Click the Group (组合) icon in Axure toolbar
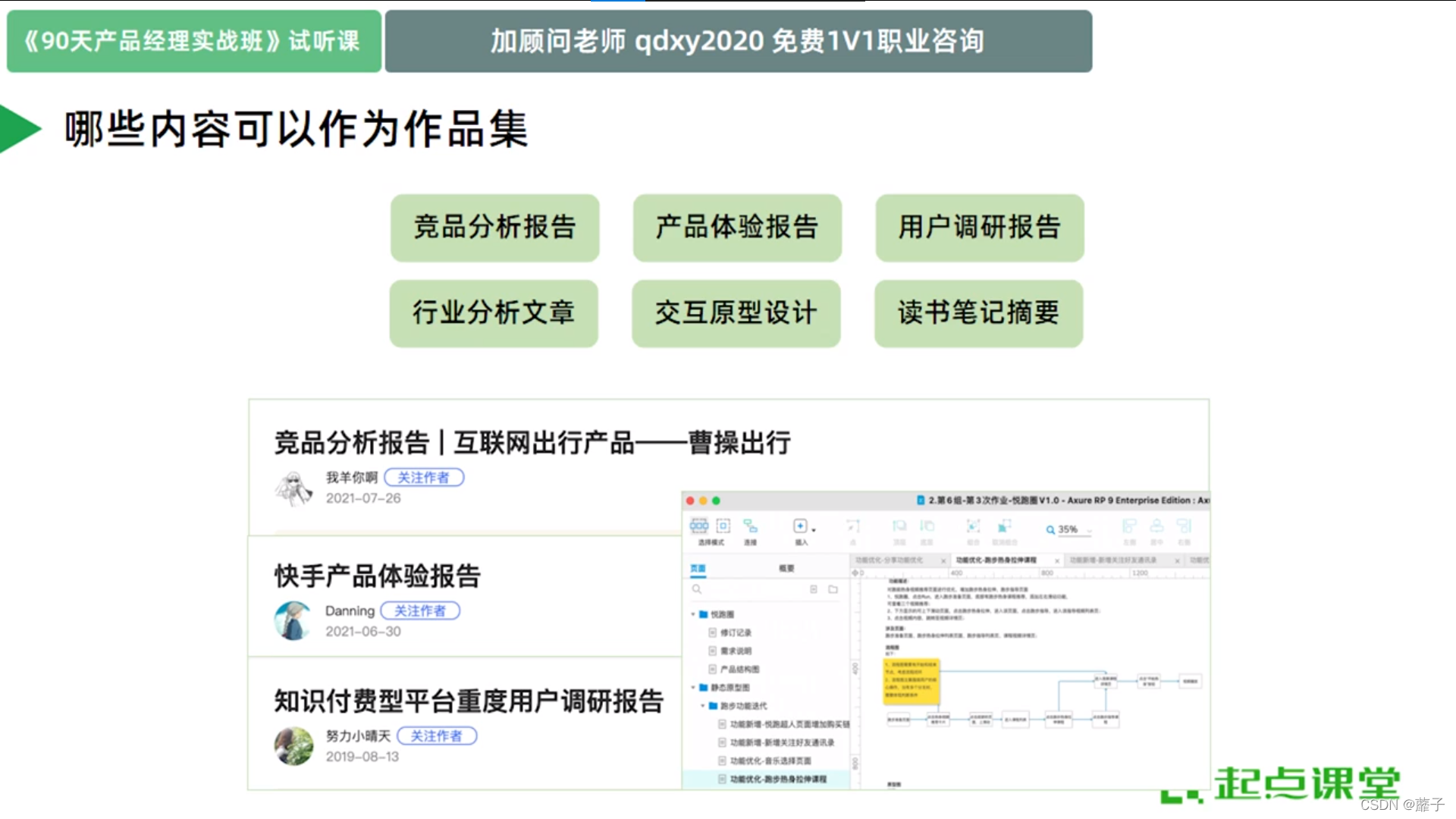Viewport: 1456px width, 819px height. click(x=973, y=526)
